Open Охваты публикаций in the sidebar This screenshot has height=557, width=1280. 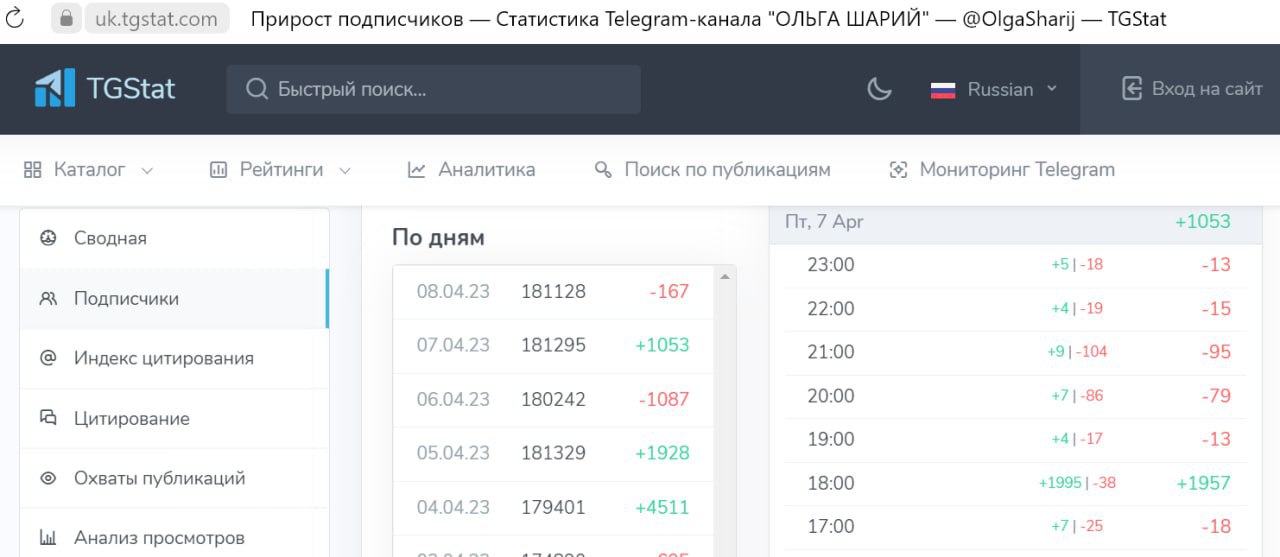tap(174, 478)
